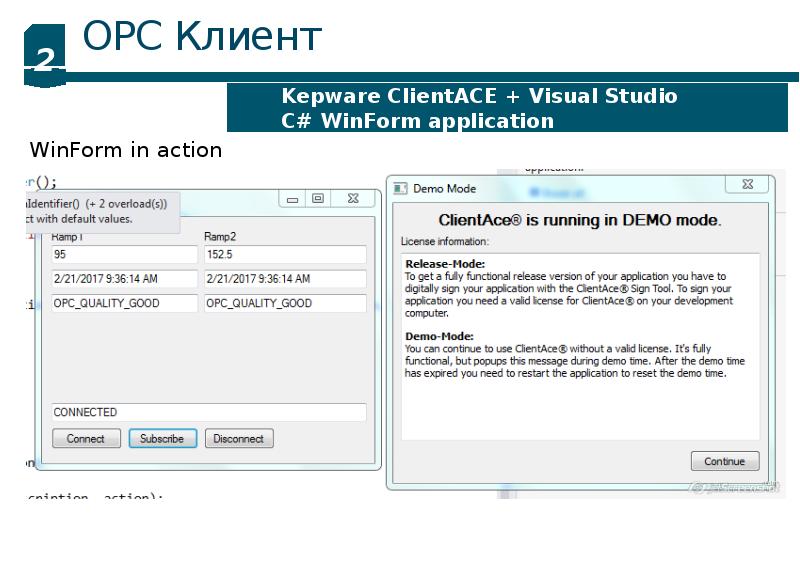Minimize the WinForm application window
Screen dimensions: 800x565
pos(291,199)
